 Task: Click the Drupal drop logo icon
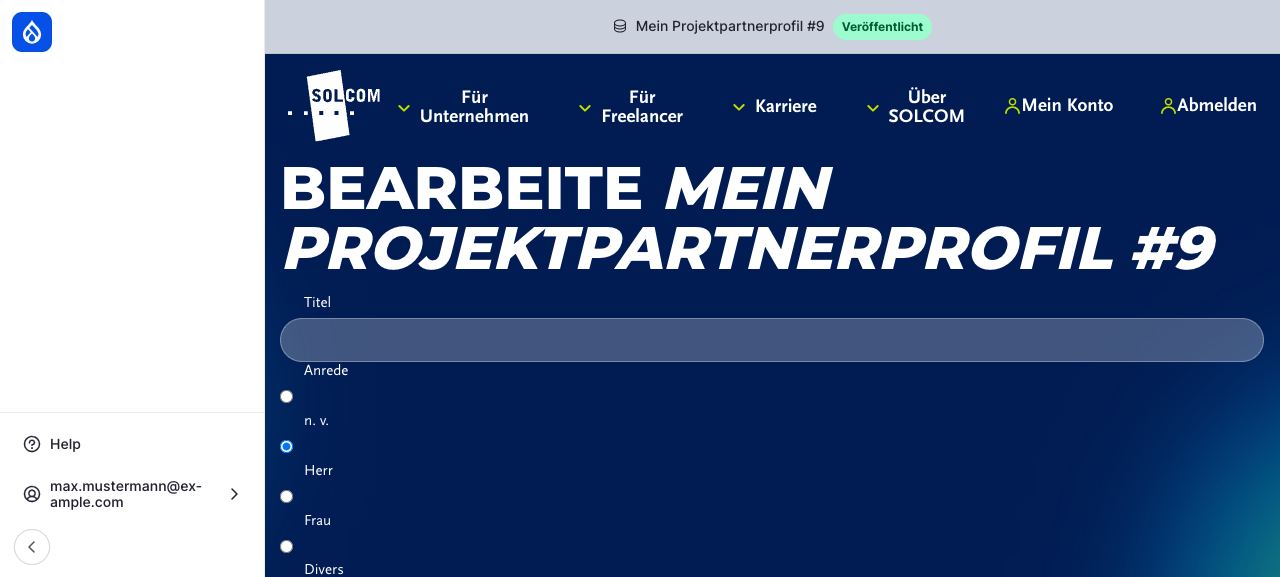(x=32, y=32)
